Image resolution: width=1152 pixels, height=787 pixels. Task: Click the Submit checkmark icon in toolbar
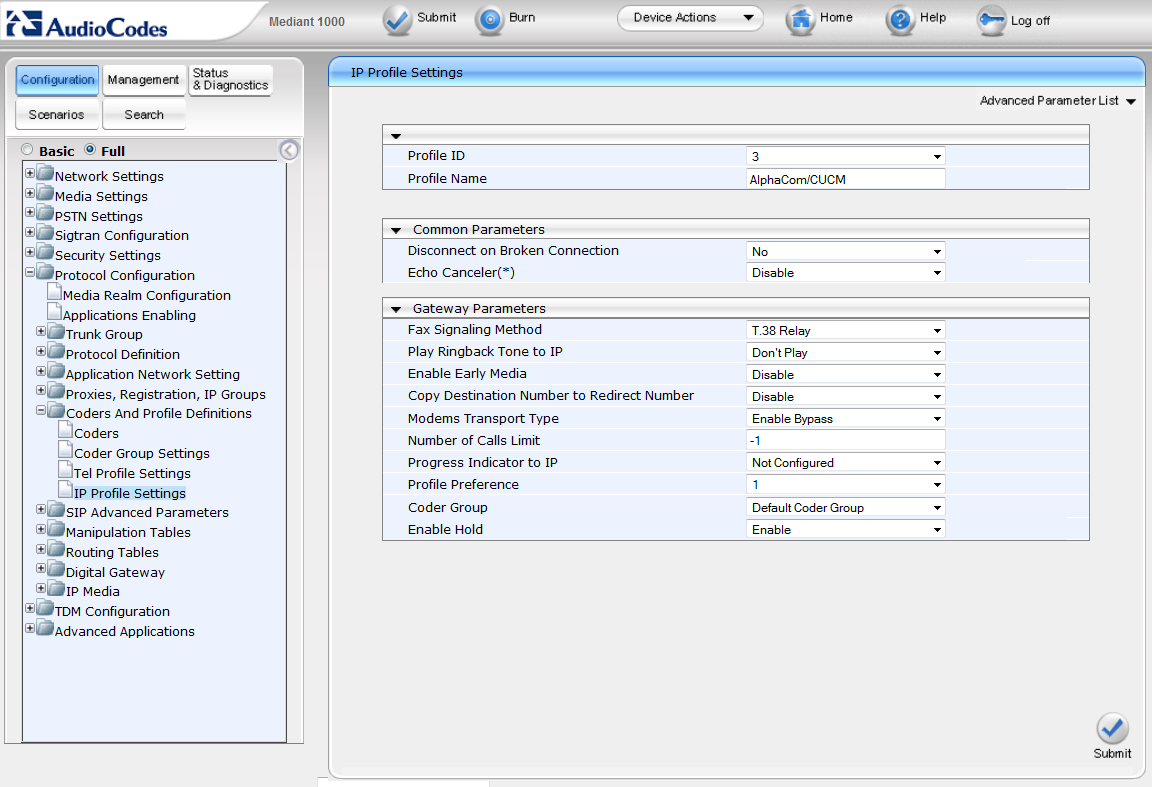398,19
